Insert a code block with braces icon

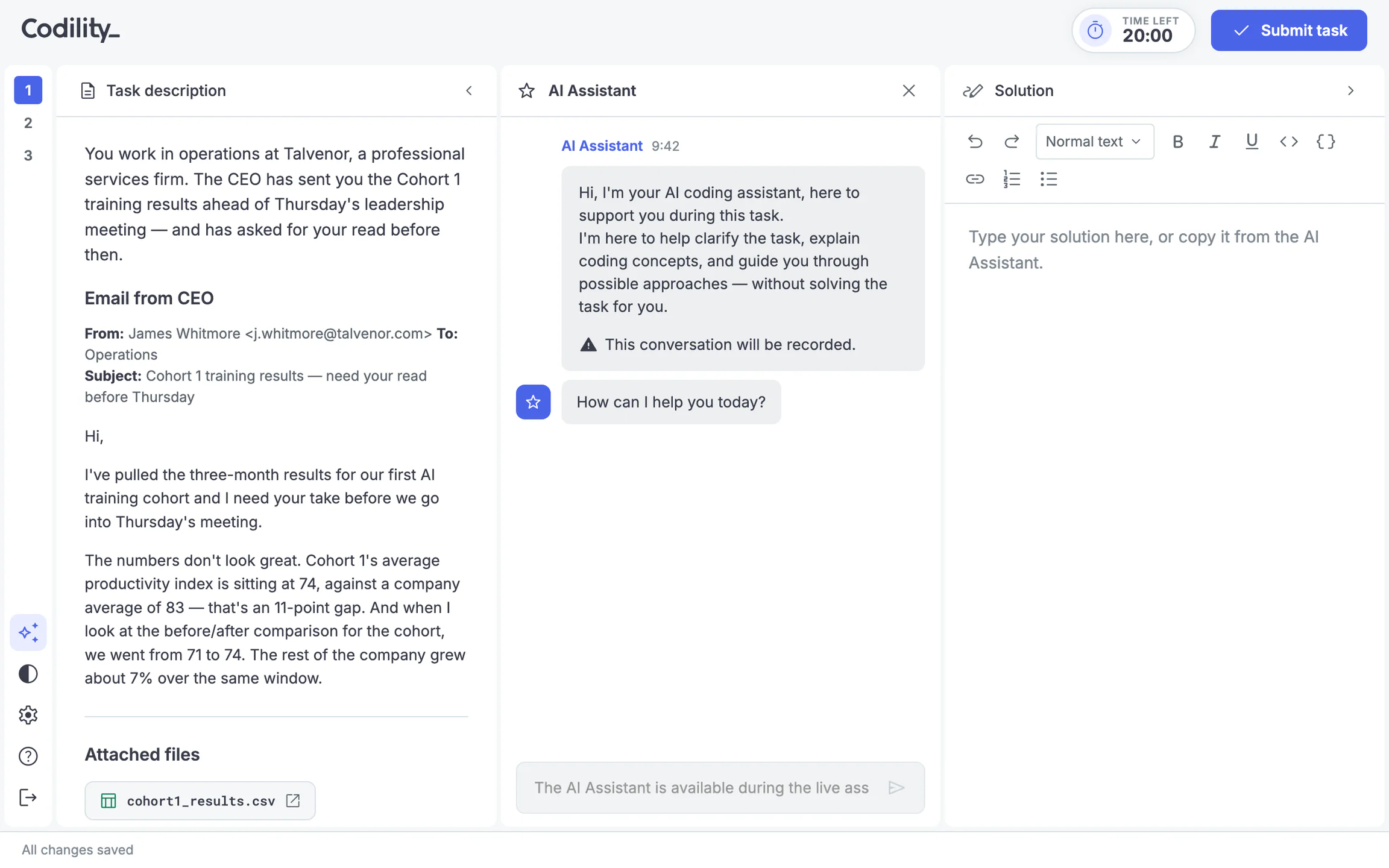click(1326, 142)
